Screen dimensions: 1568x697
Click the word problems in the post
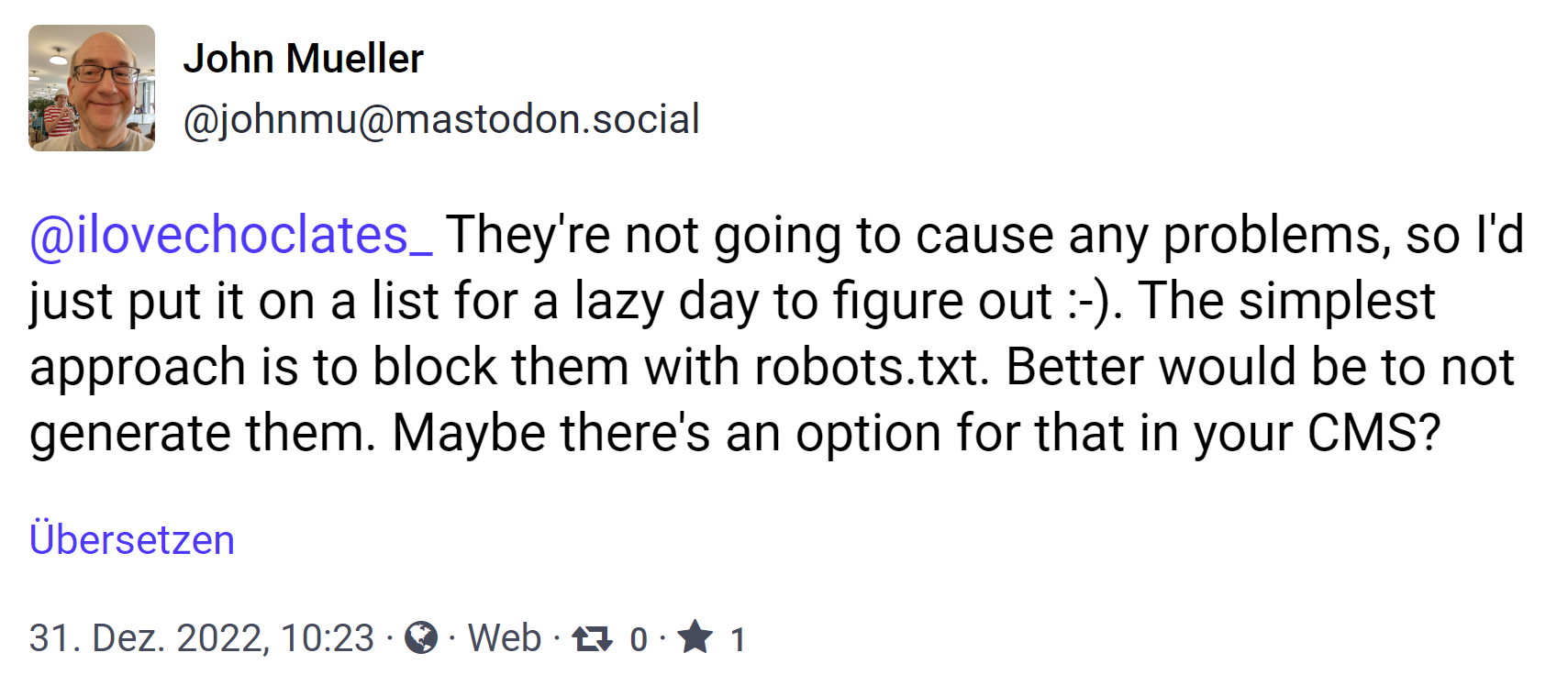(1271, 235)
